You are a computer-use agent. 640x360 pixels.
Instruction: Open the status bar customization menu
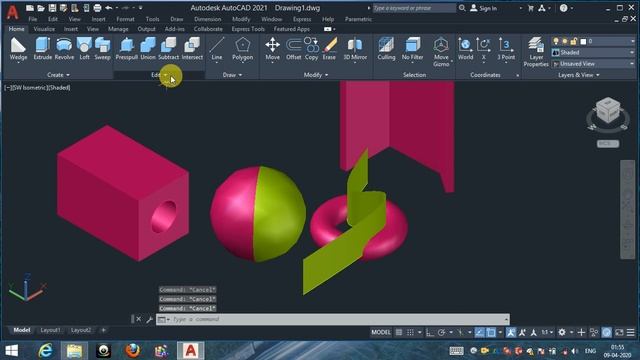(631, 333)
